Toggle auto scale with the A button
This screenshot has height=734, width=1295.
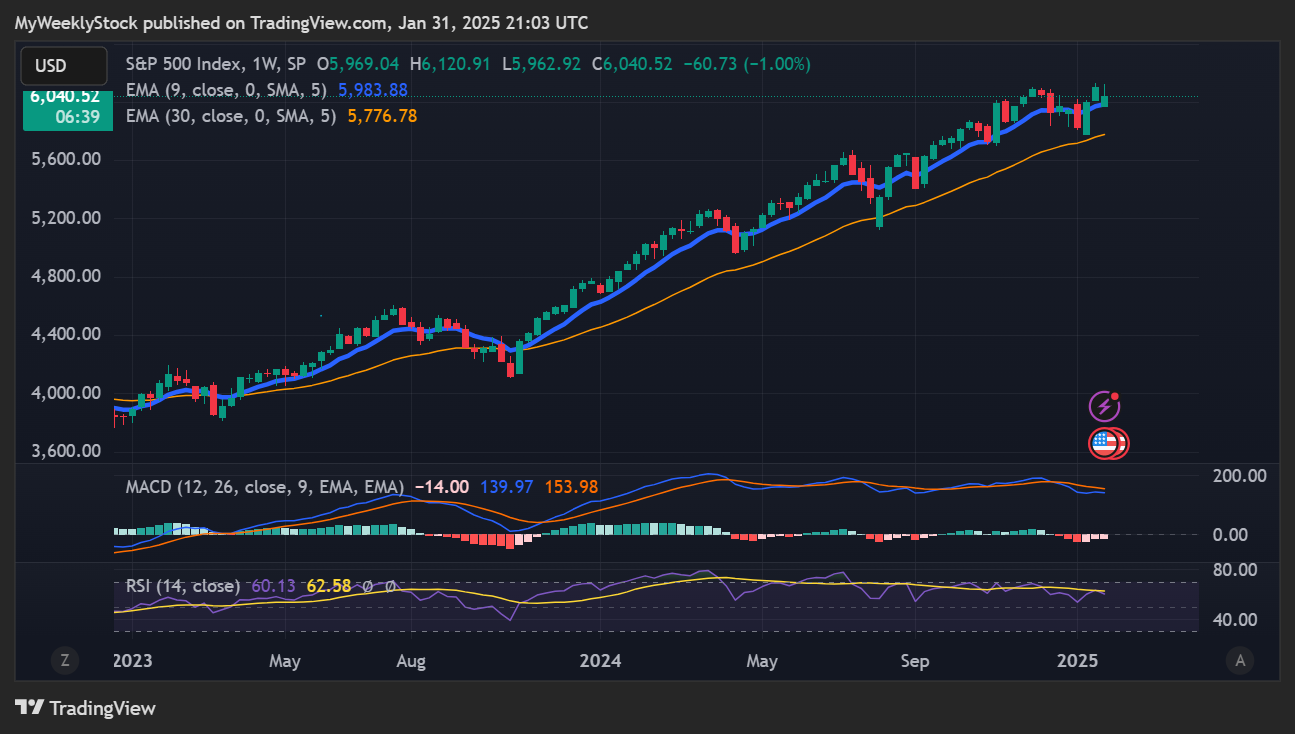click(x=1240, y=660)
